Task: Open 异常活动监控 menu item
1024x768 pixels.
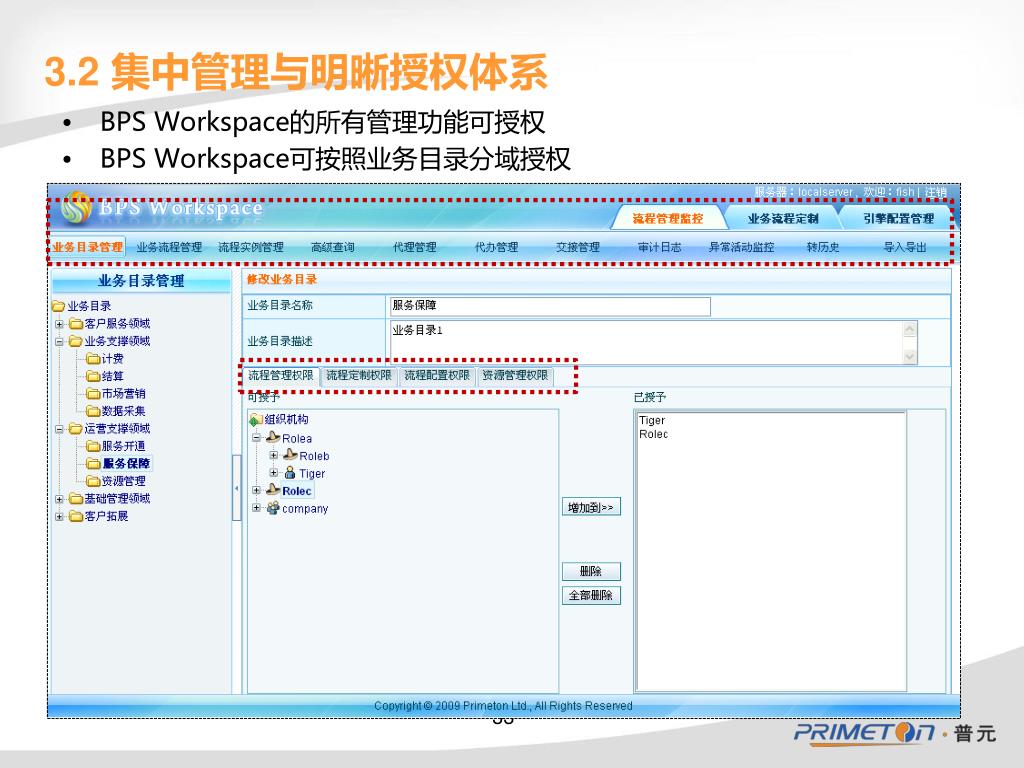Action: [741, 247]
